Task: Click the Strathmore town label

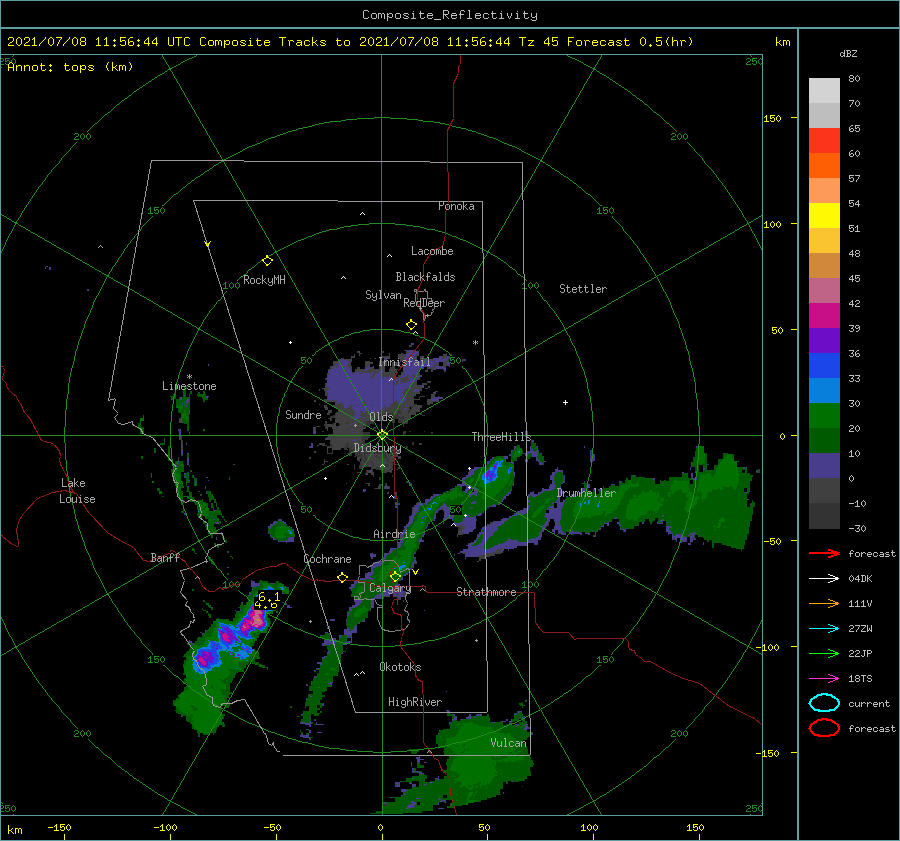Action: click(486, 592)
